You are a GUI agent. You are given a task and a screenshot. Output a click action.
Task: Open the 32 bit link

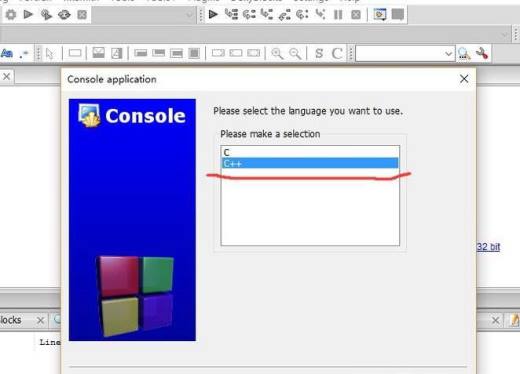pyautogui.click(x=488, y=247)
